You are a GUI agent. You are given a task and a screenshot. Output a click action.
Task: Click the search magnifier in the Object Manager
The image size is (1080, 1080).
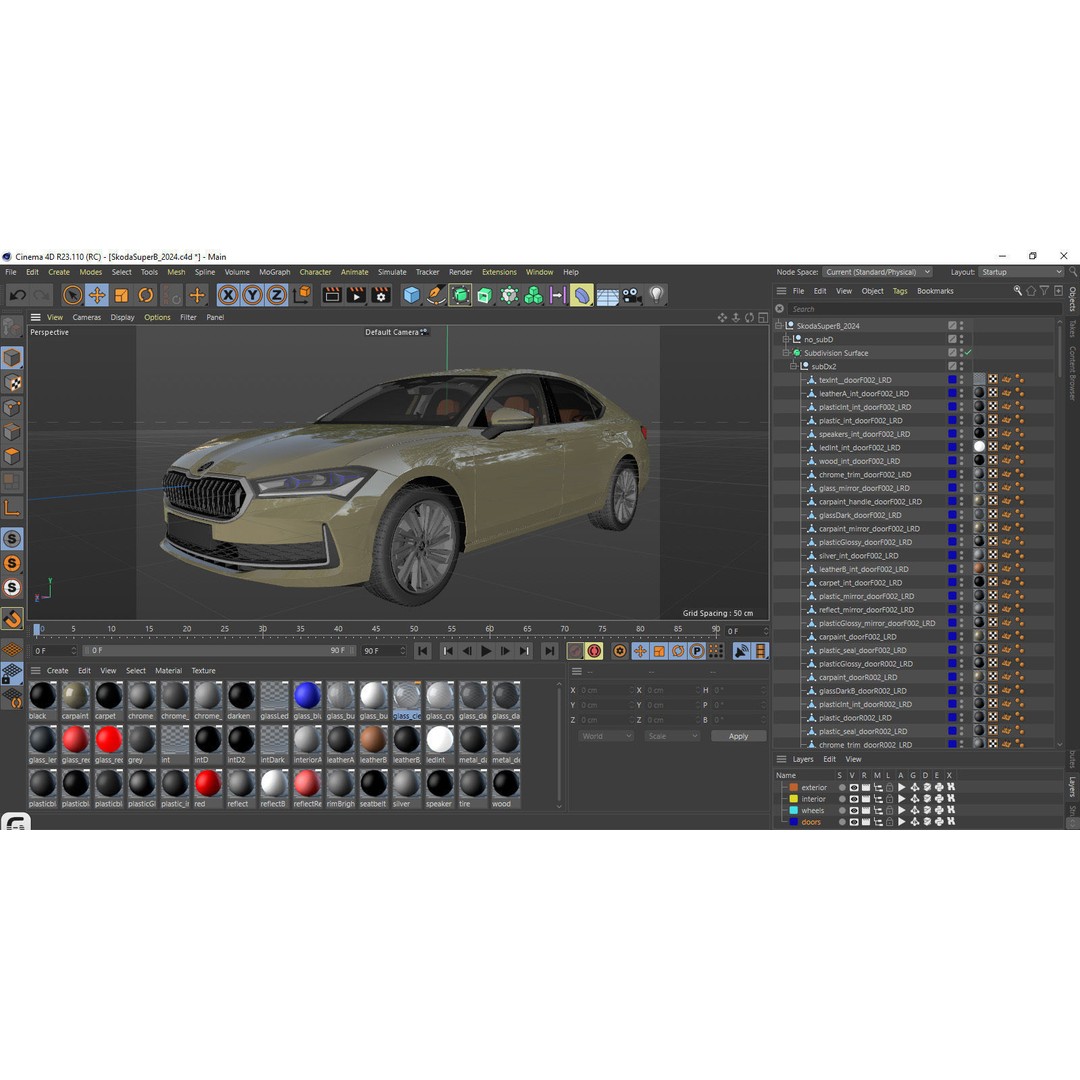point(1018,290)
